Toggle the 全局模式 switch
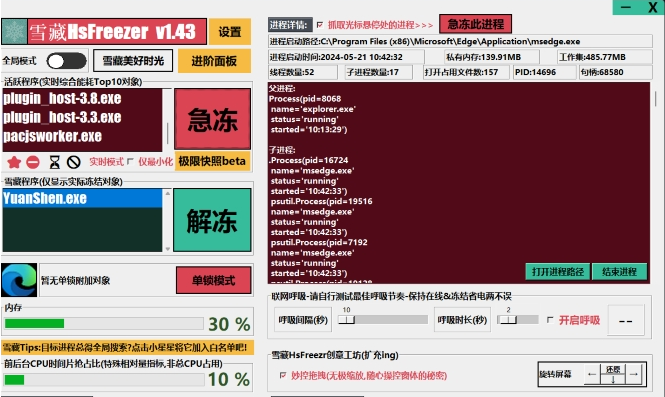The image size is (665, 397). click(x=66, y=61)
